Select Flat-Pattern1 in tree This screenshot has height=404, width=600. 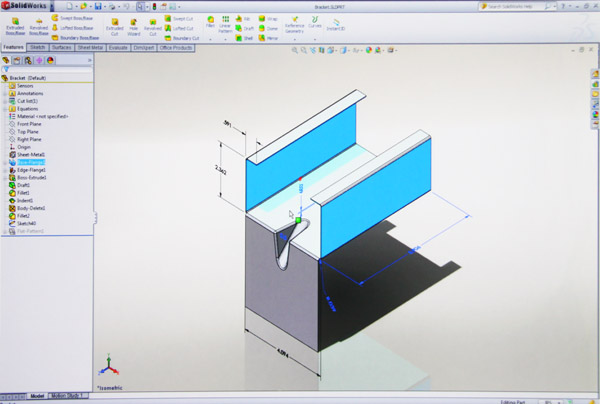point(26,231)
